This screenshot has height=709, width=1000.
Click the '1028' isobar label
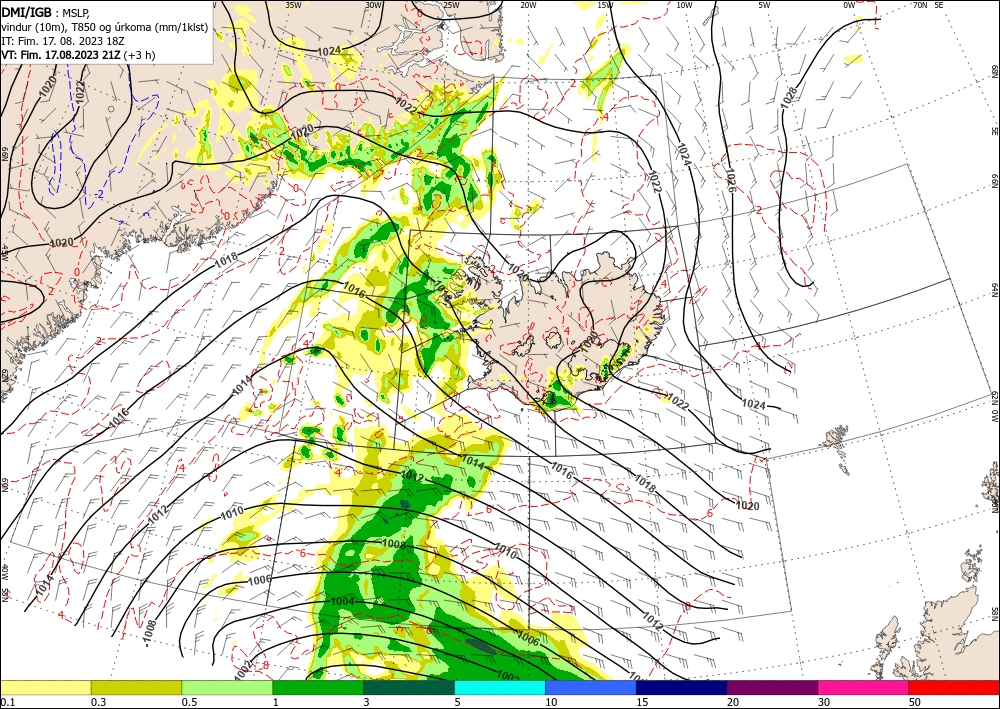point(790,97)
